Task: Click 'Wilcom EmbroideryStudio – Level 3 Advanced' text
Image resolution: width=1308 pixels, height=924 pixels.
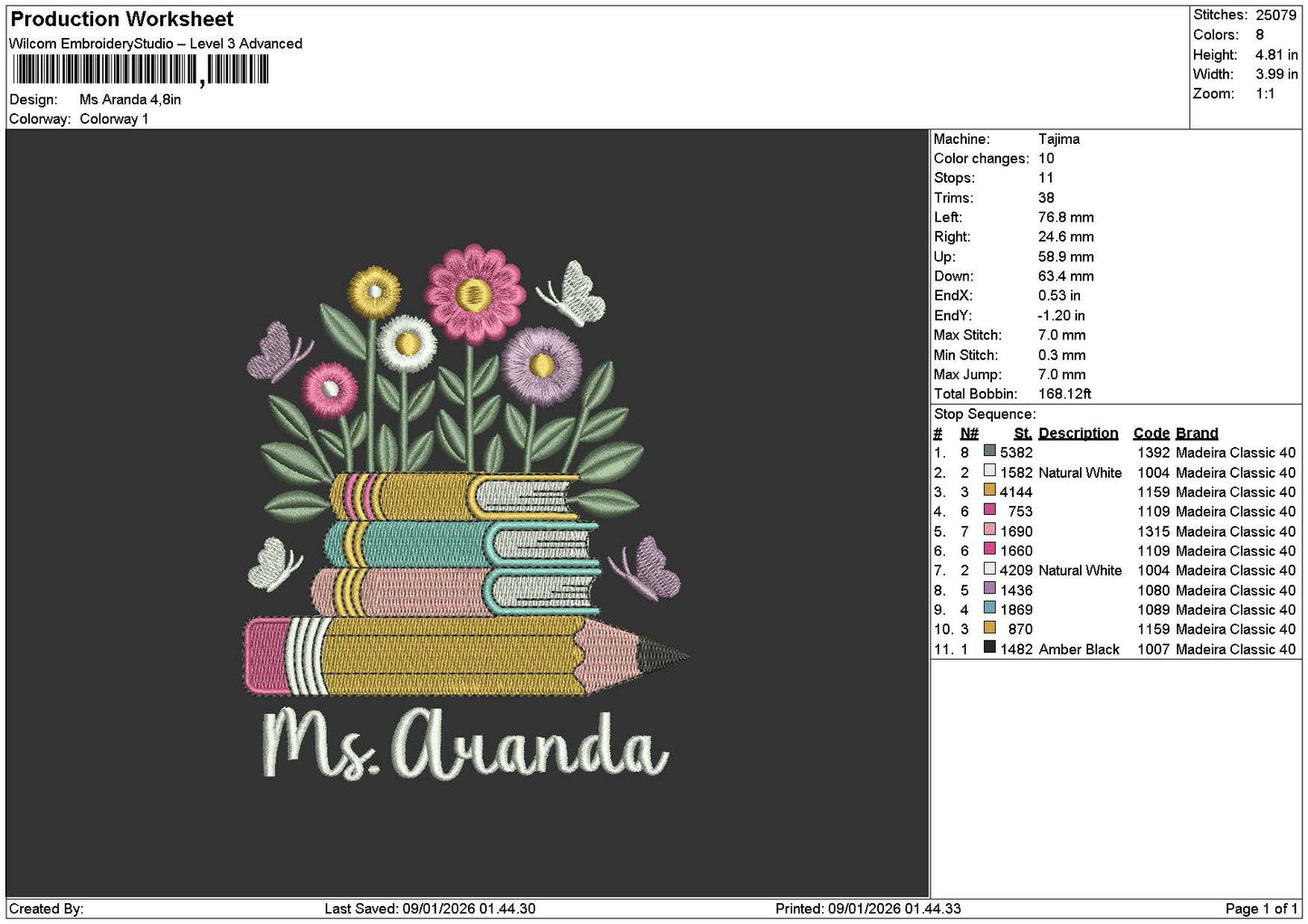Action: [x=156, y=43]
